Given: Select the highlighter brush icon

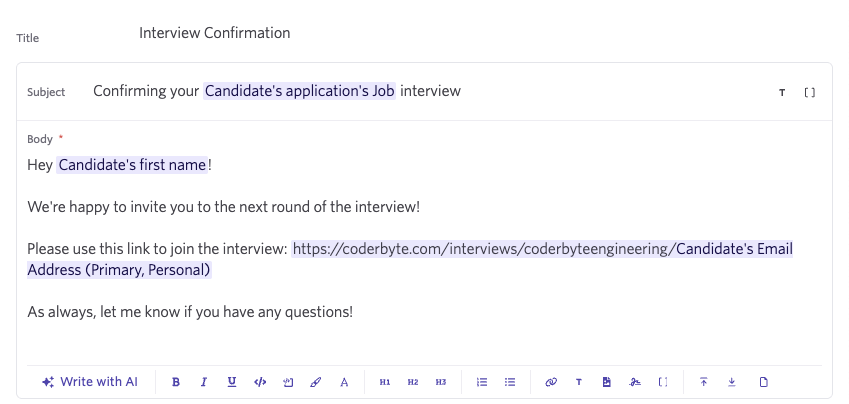Looking at the screenshot, I should (316, 382).
